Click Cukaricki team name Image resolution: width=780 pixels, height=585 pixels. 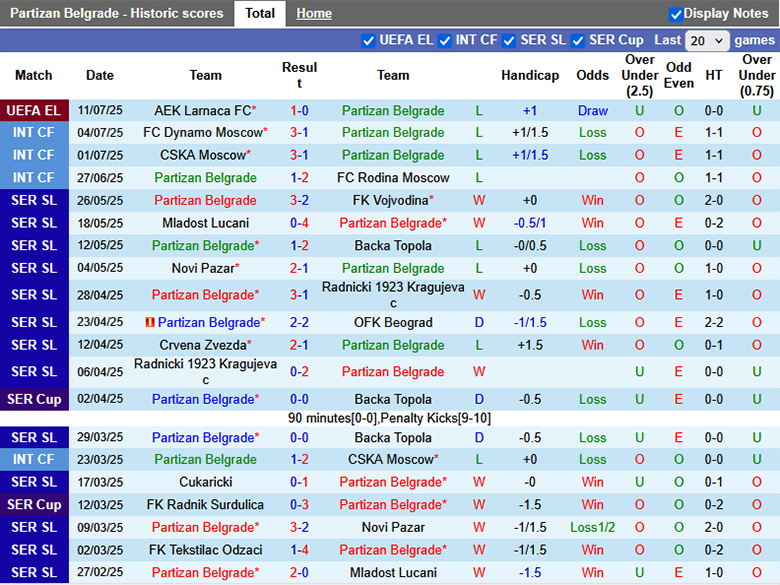(x=205, y=482)
